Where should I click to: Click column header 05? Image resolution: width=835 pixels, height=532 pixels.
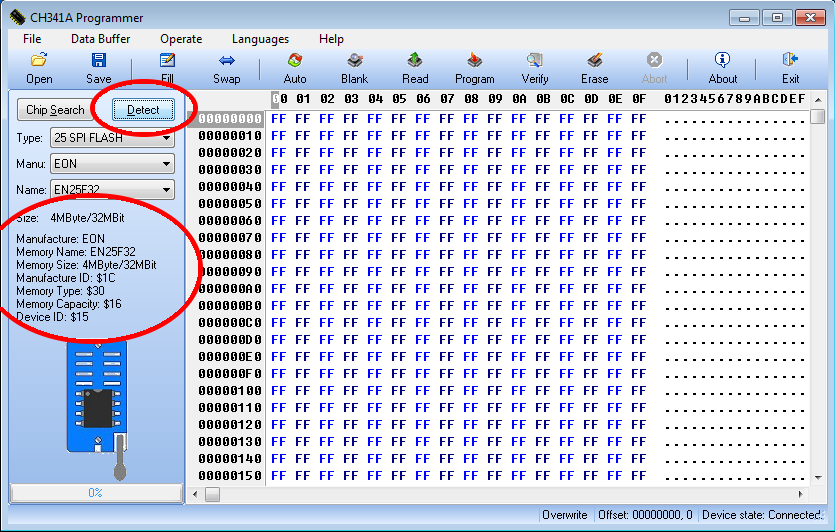[399, 99]
